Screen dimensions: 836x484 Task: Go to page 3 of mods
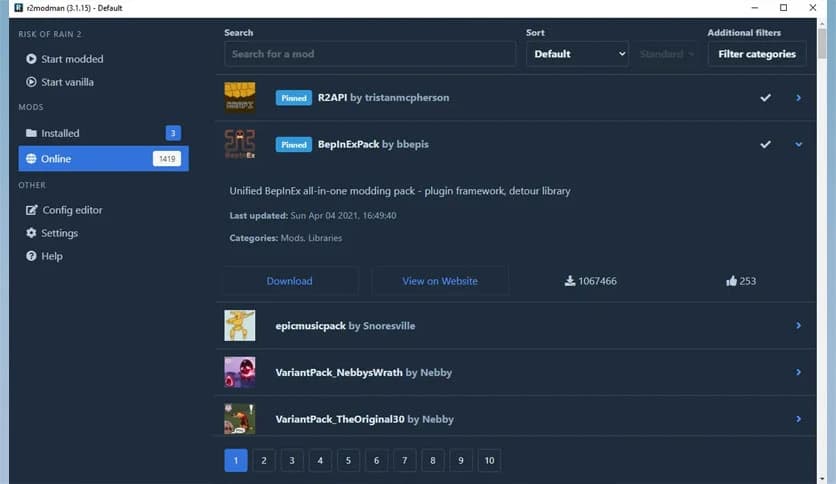(x=292, y=460)
